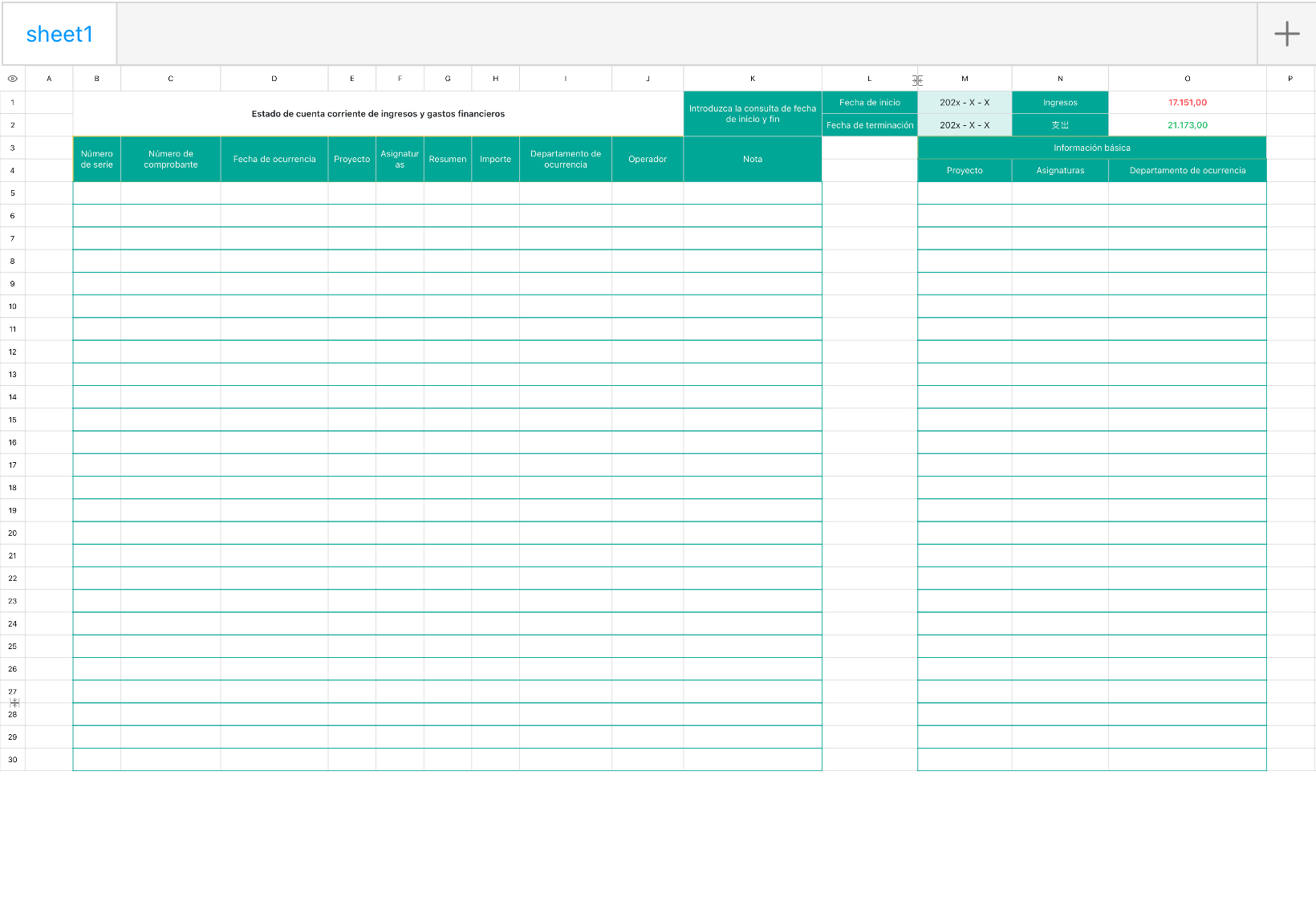Click the 'Resumen' column header
This screenshot has width=1316, height=897.
coord(448,159)
